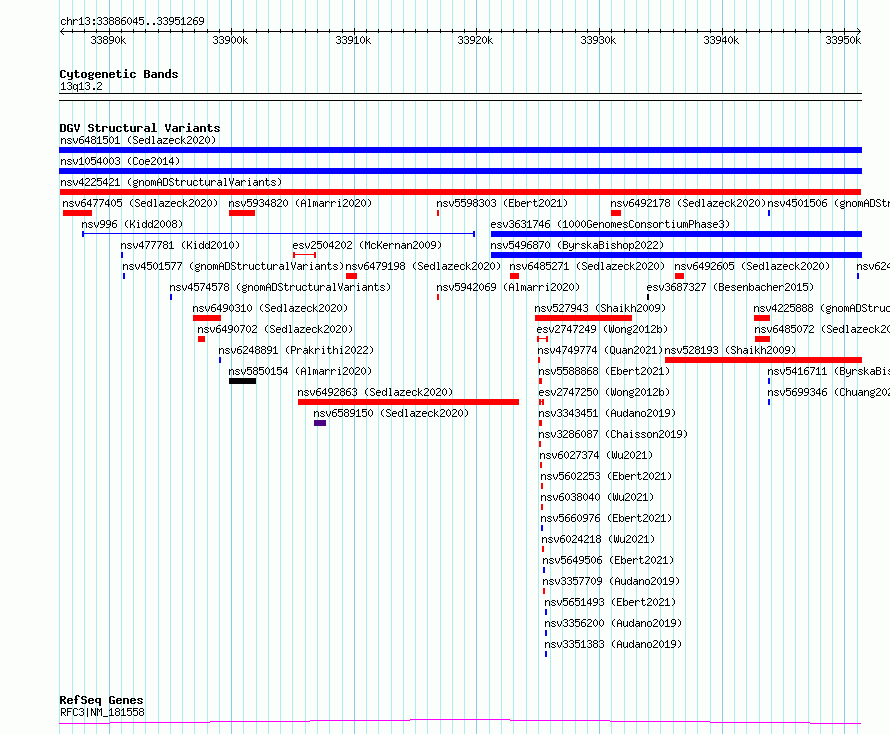Click the nsv6492178 red variant block
The width and height of the screenshot is (890, 734).
pos(616,213)
